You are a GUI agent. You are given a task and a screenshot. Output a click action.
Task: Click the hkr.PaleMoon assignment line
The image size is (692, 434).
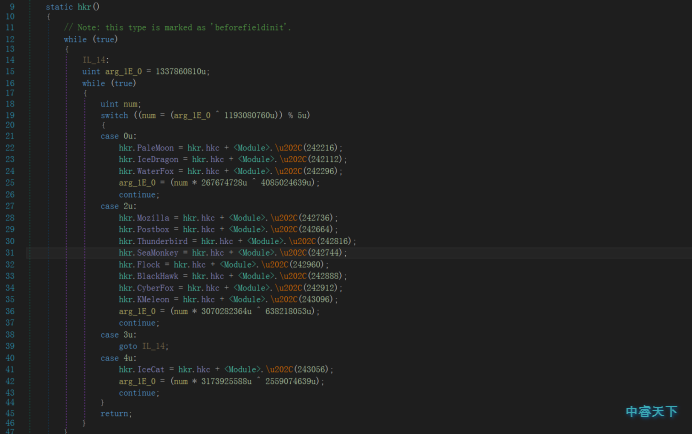pos(230,147)
